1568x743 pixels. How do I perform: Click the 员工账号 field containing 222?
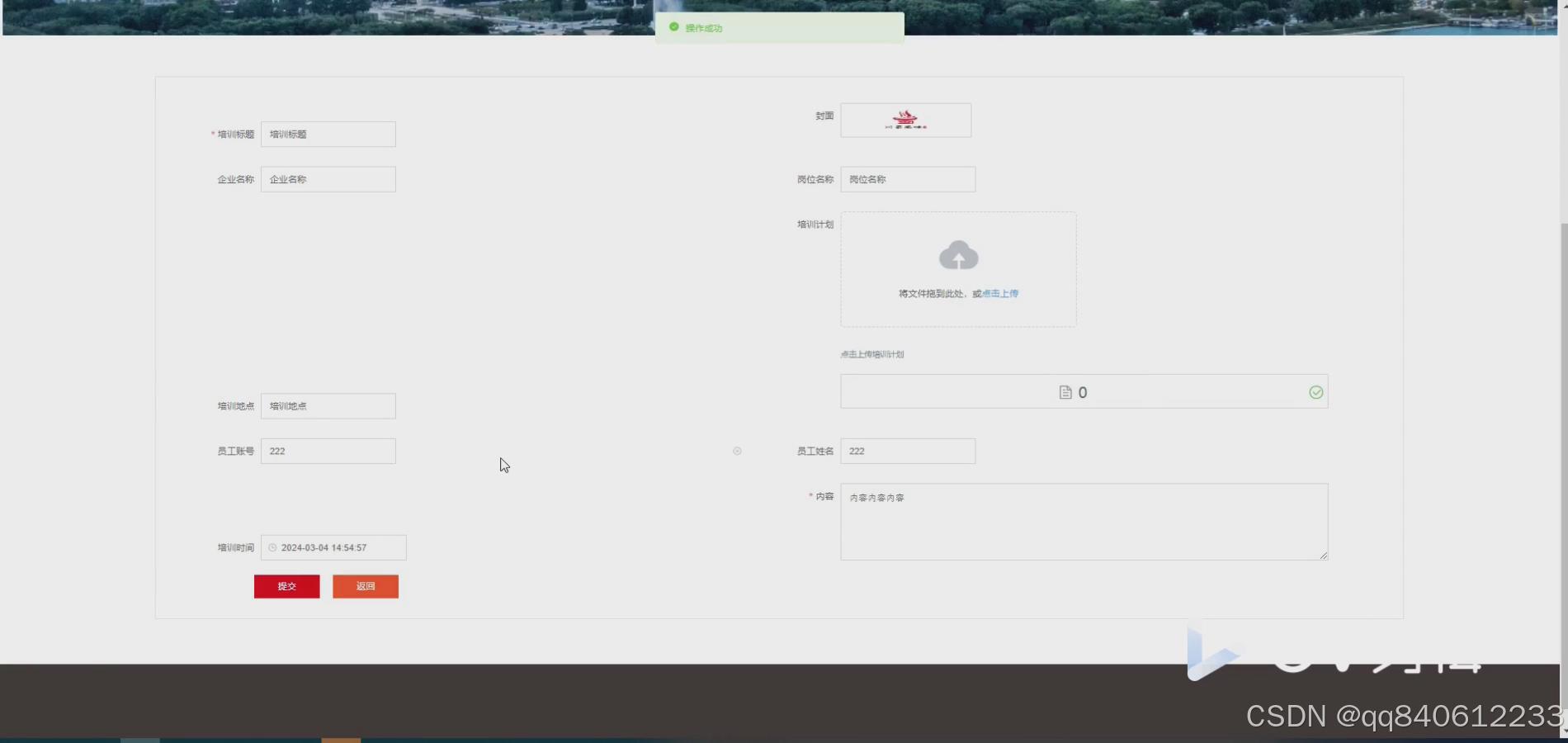[328, 451]
